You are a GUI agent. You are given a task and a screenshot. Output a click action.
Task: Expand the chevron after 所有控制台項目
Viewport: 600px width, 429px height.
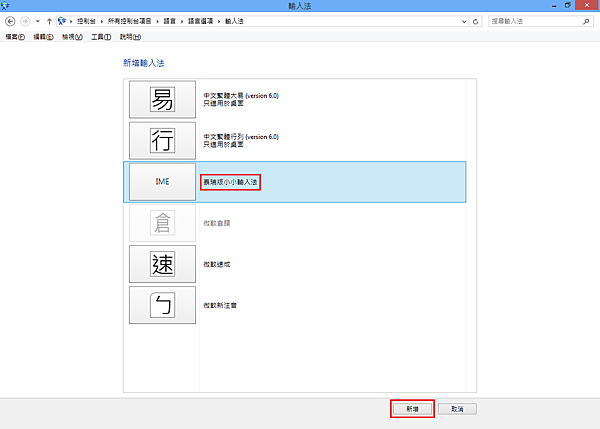tap(157, 21)
